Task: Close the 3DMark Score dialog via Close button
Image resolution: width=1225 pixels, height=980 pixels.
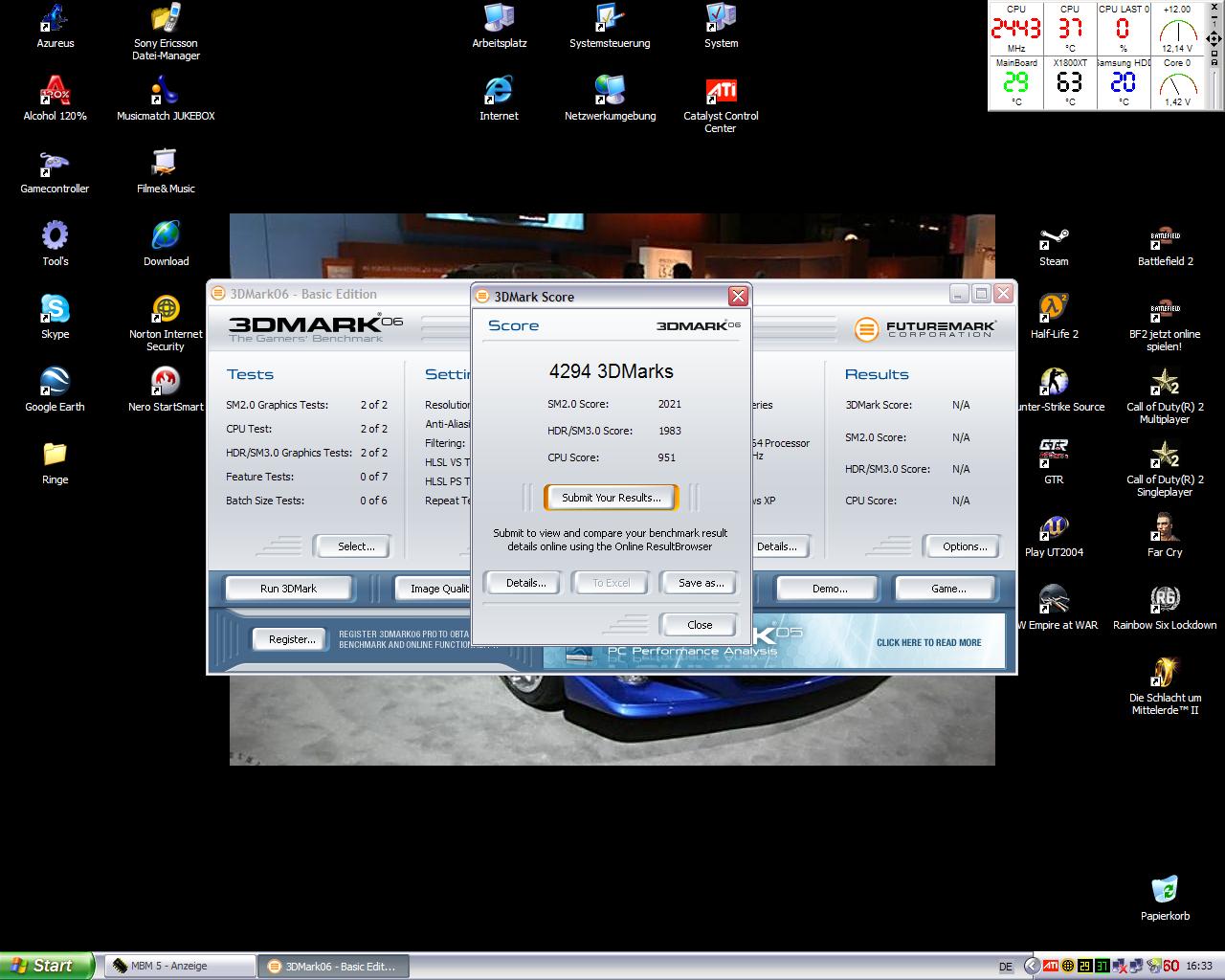Action: 700,625
